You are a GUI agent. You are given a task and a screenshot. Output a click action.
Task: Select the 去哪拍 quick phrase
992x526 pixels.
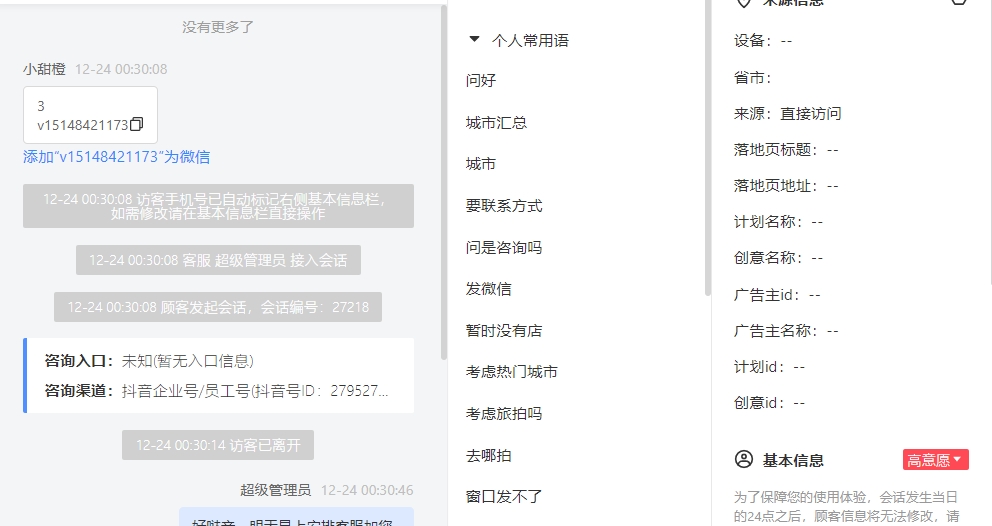tap(488, 455)
